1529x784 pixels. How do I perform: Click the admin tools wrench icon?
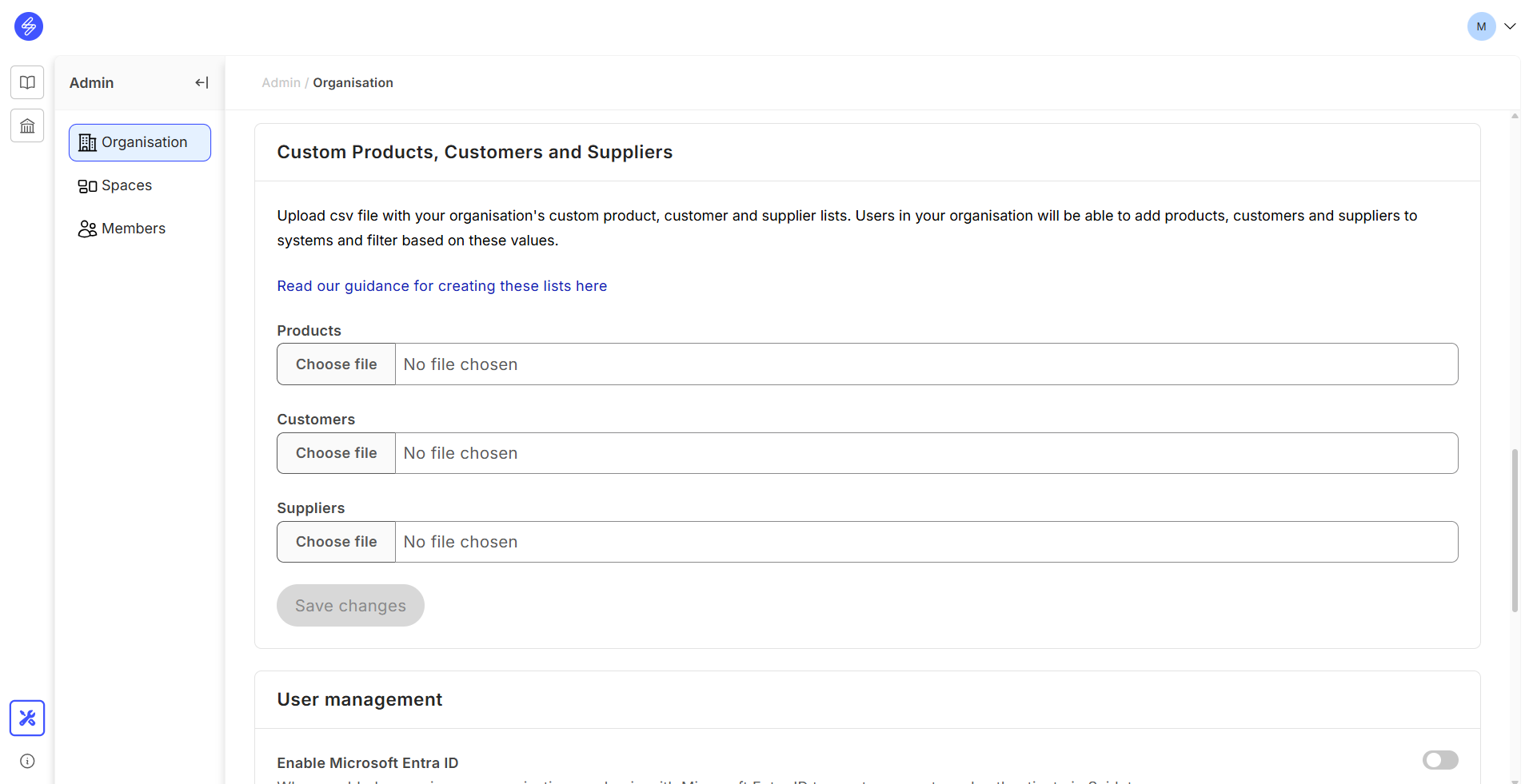27,718
